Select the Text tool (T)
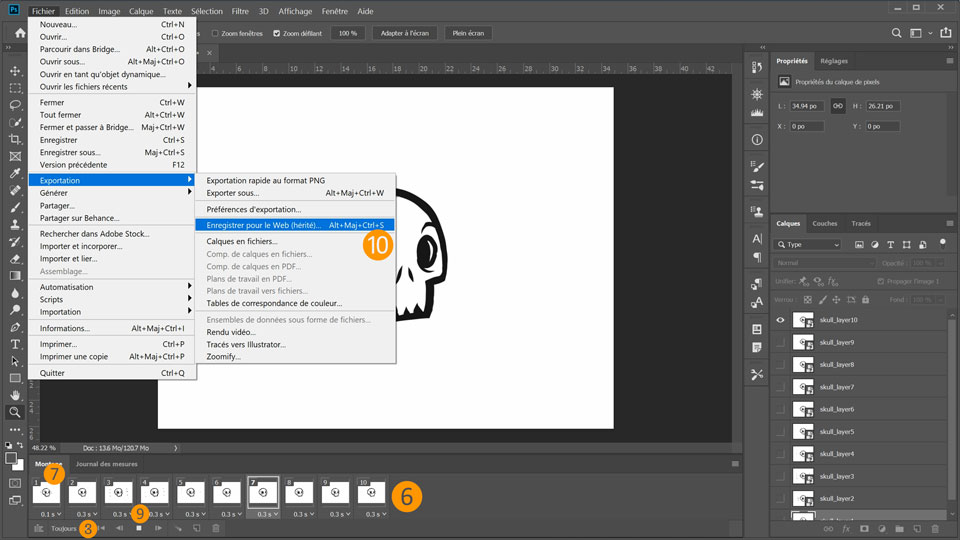960x540 pixels. [15, 344]
